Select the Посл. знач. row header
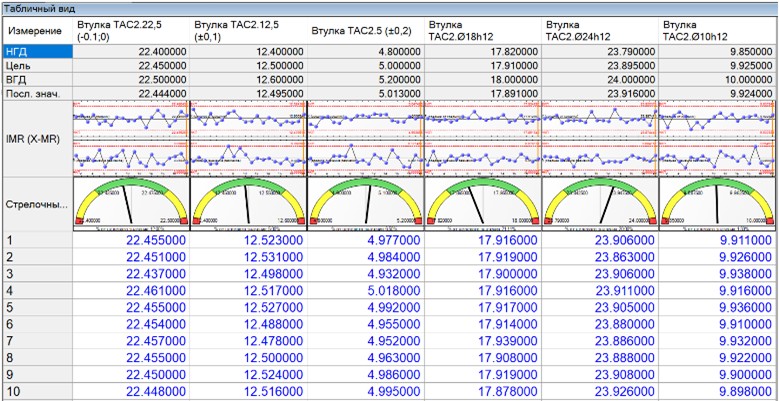This screenshot has width=779, height=401. (37, 94)
